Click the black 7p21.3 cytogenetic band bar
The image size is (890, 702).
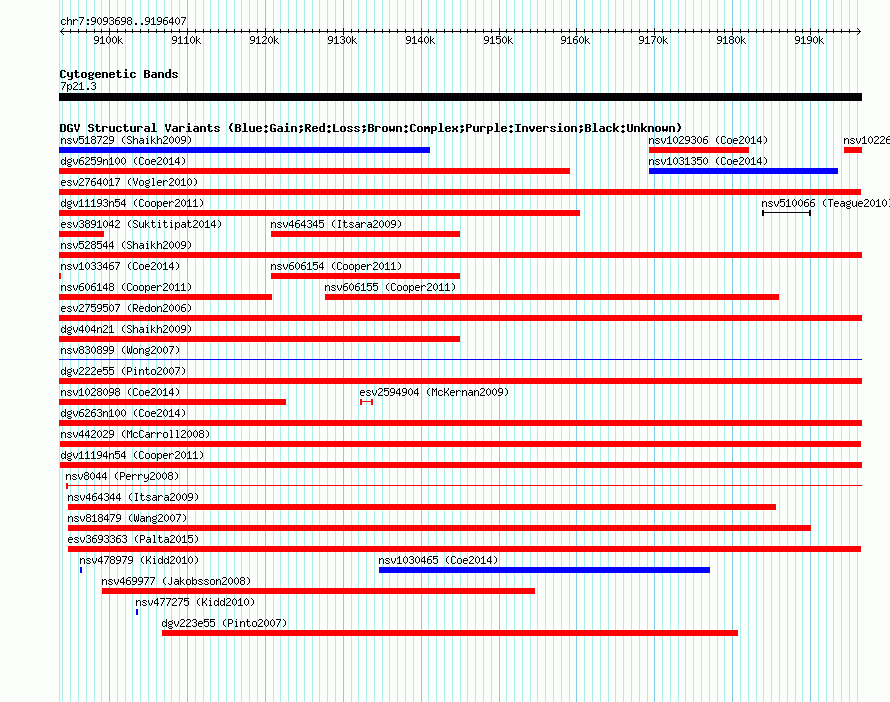click(460, 97)
